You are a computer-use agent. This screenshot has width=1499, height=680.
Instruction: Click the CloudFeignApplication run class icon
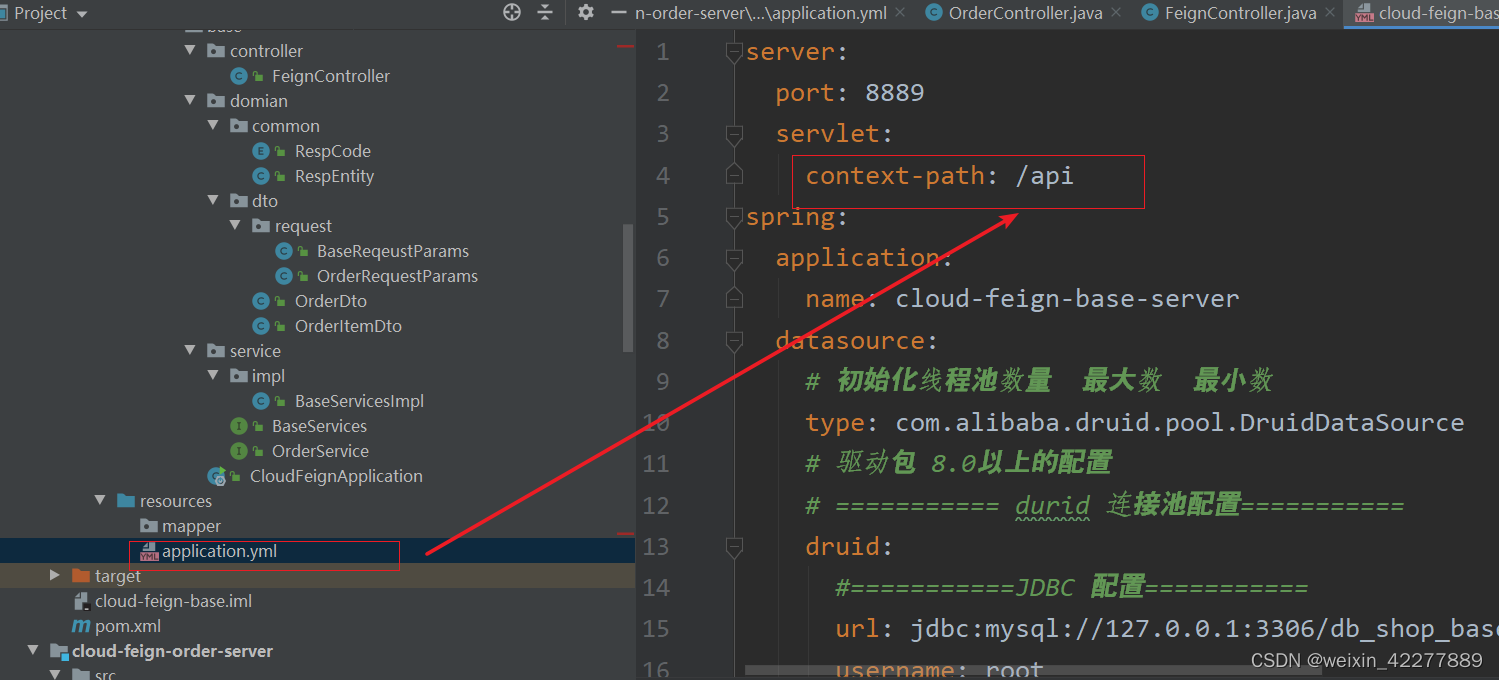point(216,476)
